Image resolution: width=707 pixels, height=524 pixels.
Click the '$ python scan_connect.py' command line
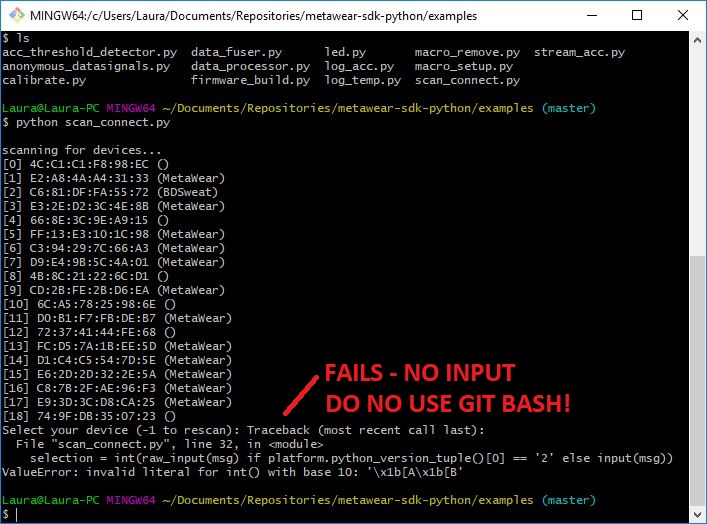point(86,122)
